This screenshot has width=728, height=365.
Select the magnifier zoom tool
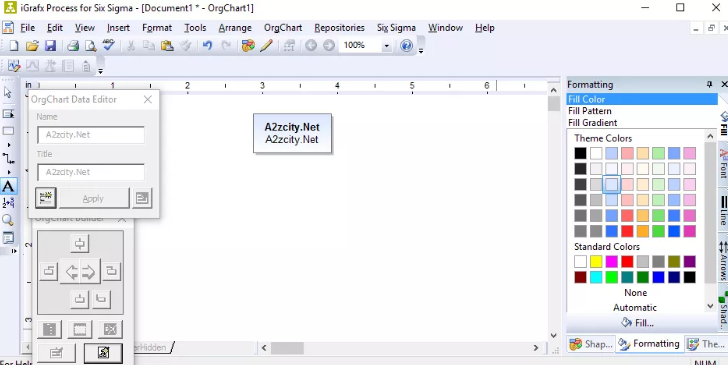(x=8, y=220)
